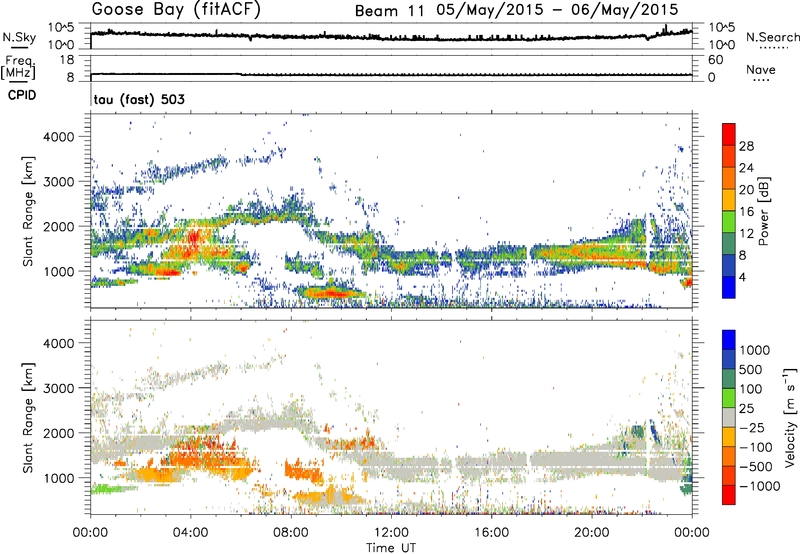
Task: Click the Velocity [m s-1] colorbar title
Action: tap(790, 417)
